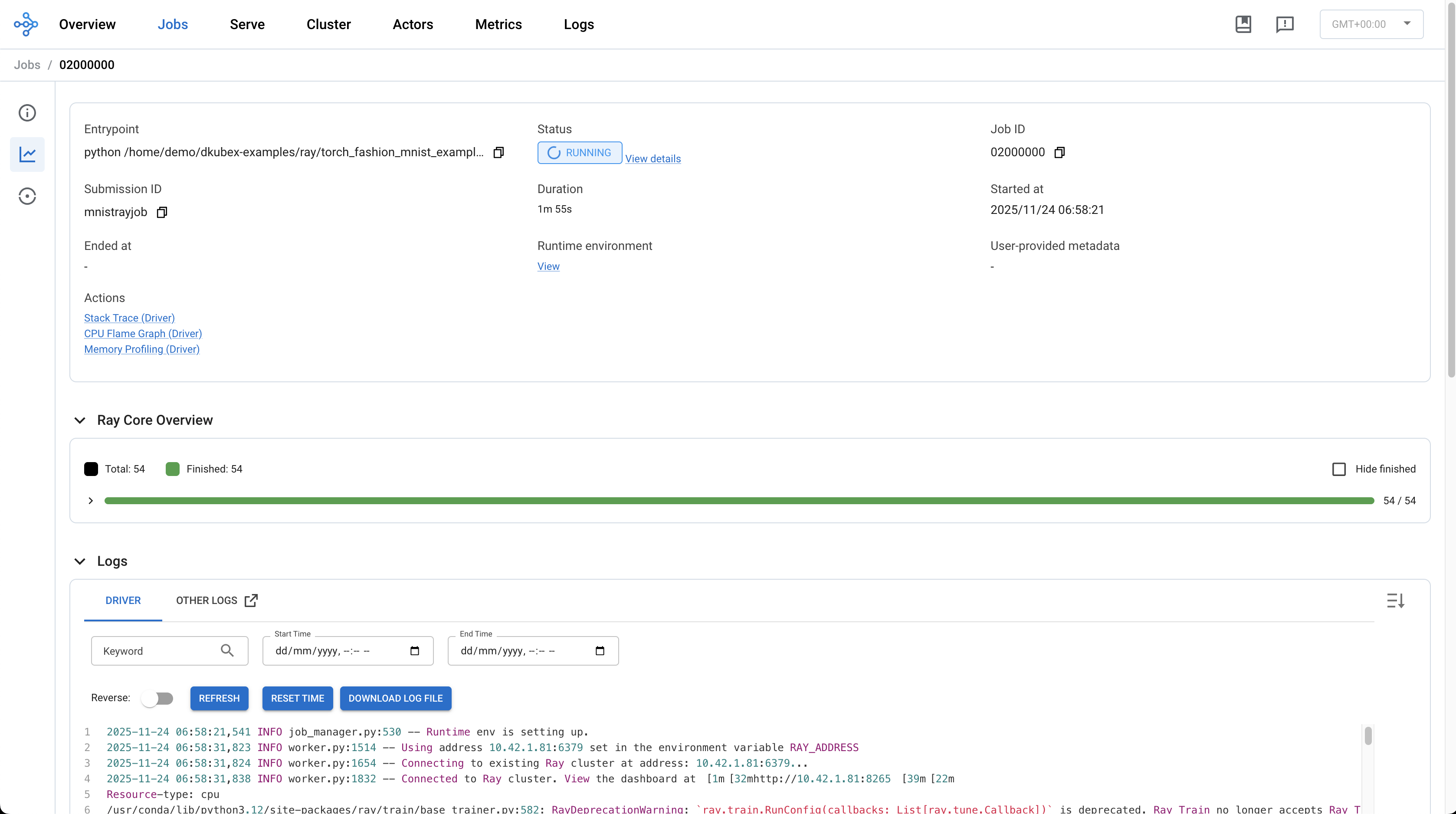Screen dimensions: 1456x814
Task: Enable the Hide finished checkbox
Action: (x=1339, y=469)
